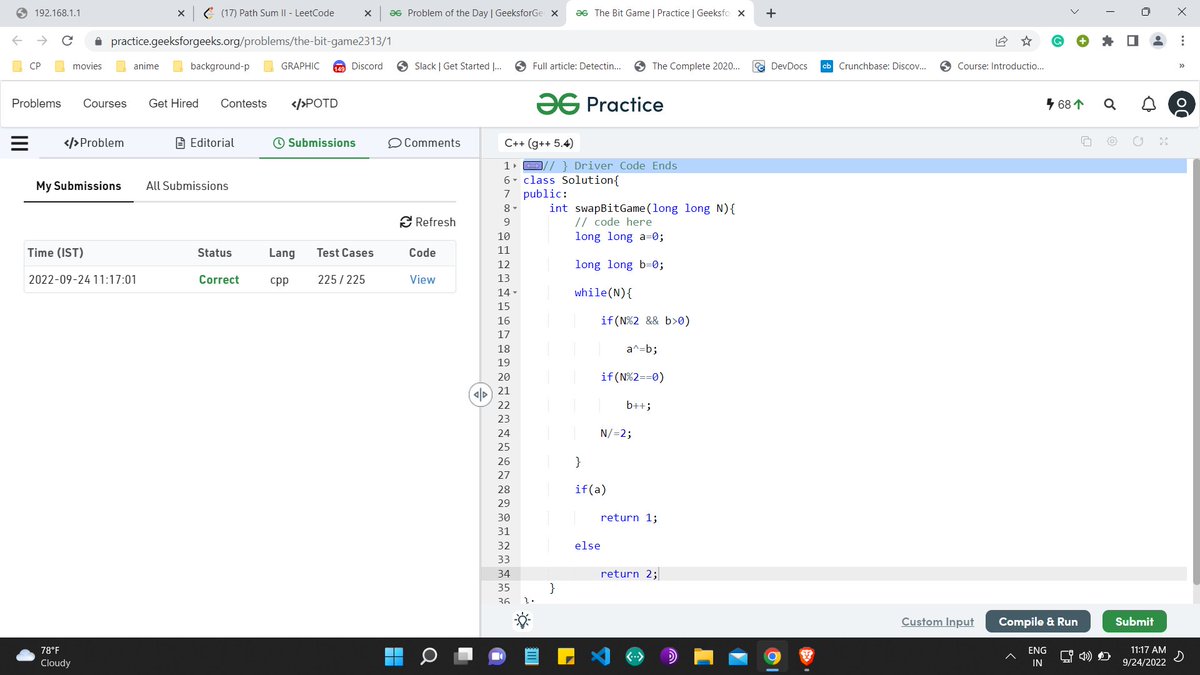Open the notifications bell

(1148, 104)
